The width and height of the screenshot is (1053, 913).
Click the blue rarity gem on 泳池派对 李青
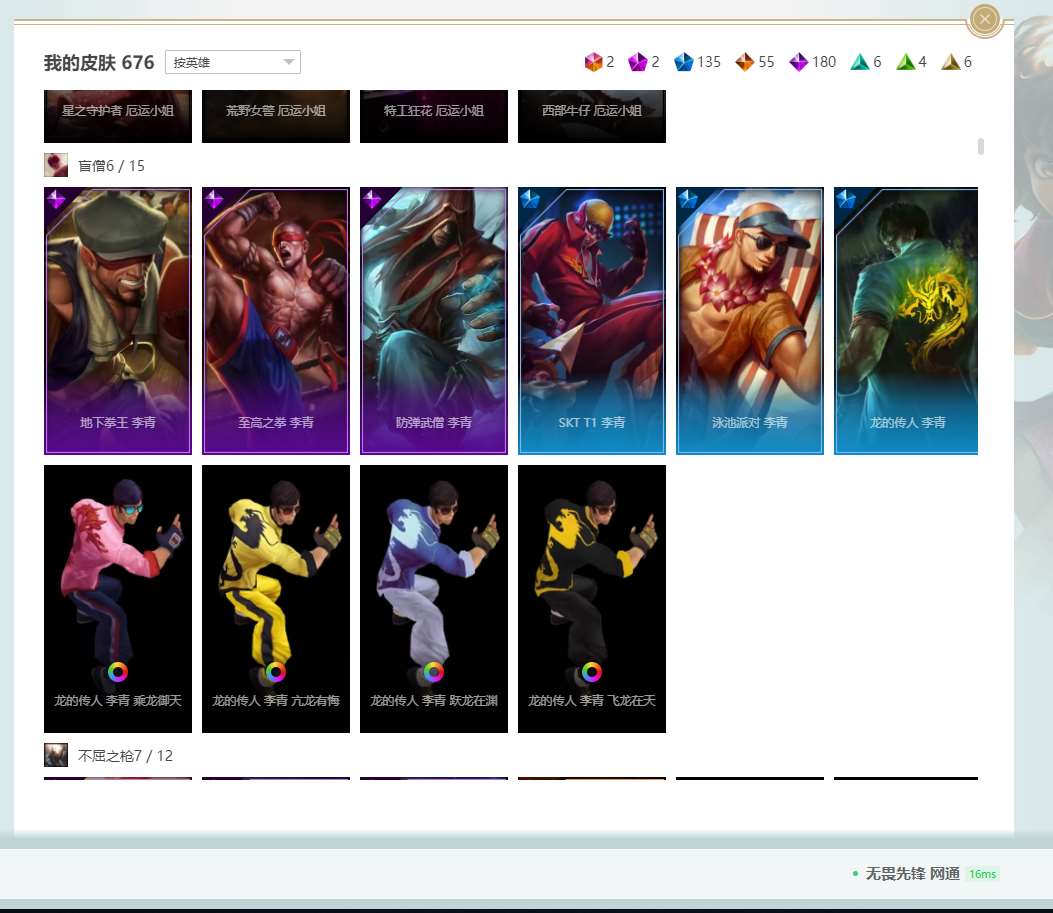click(x=688, y=199)
